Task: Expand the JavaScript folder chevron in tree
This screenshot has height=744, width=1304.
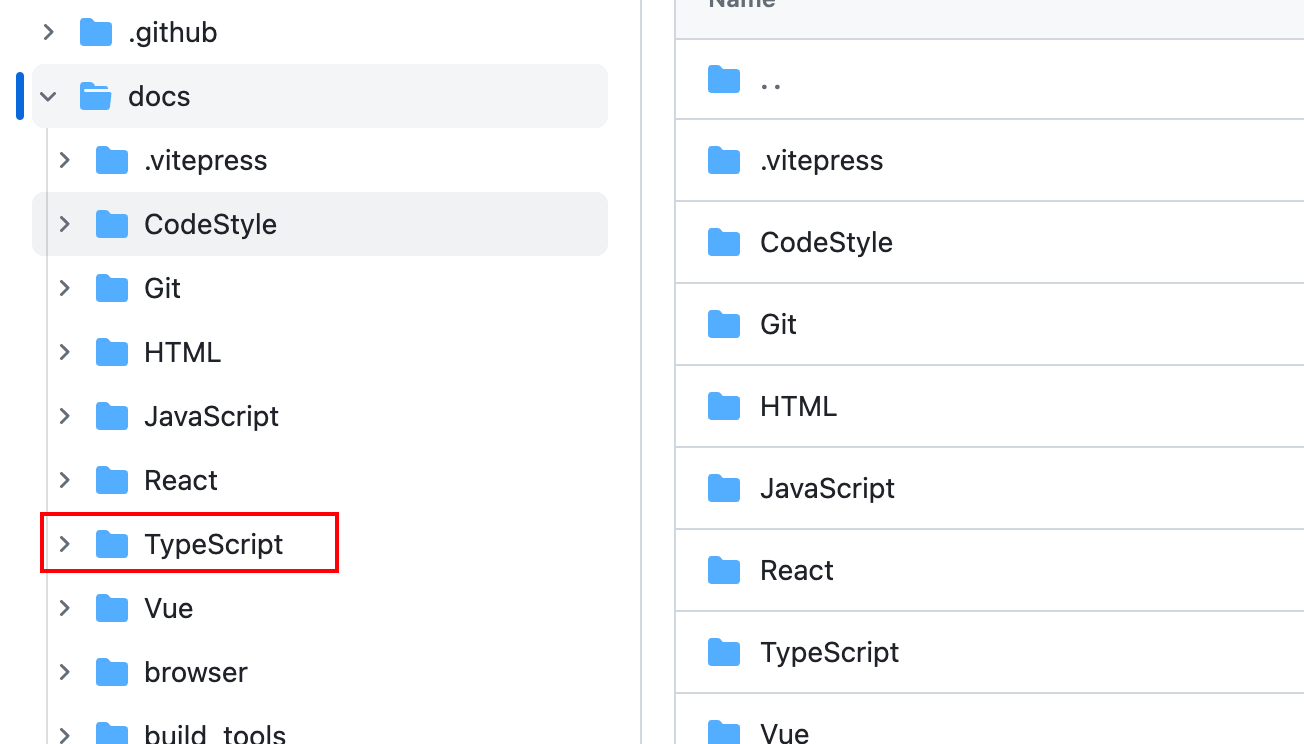Action: (x=65, y=417)
